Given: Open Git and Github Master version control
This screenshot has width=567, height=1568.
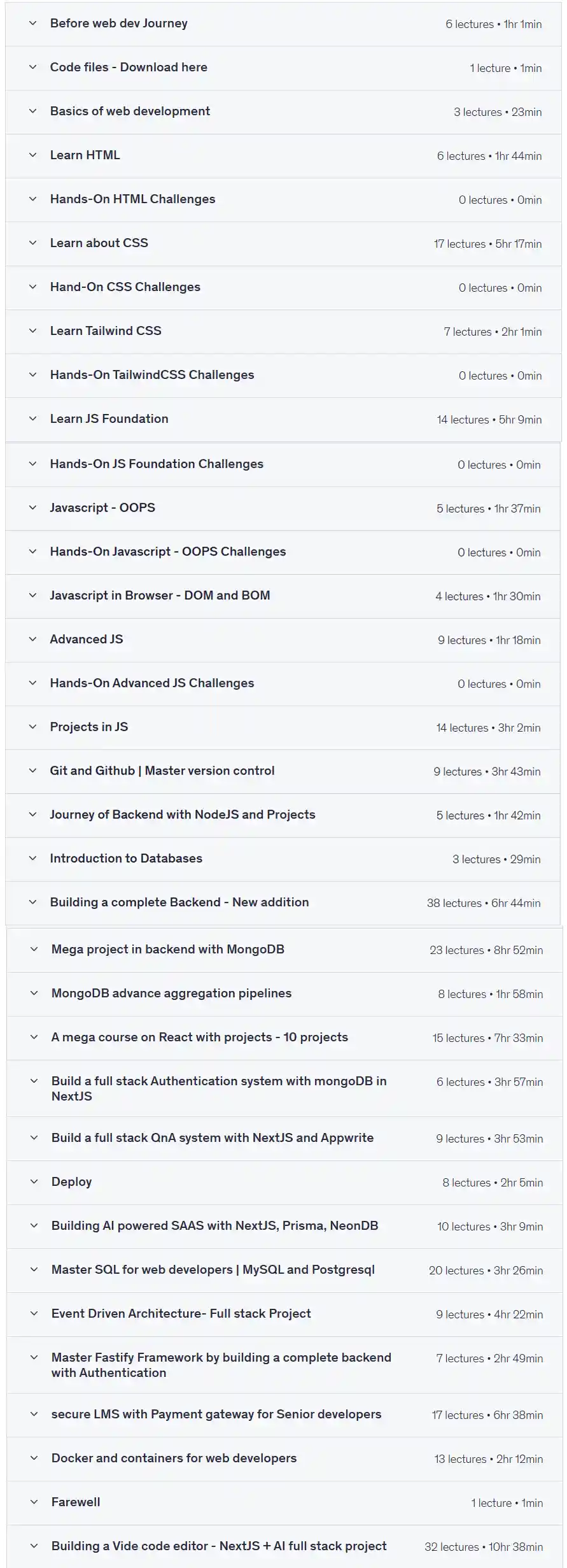Looking at the screenshot, I should (162, 771).
